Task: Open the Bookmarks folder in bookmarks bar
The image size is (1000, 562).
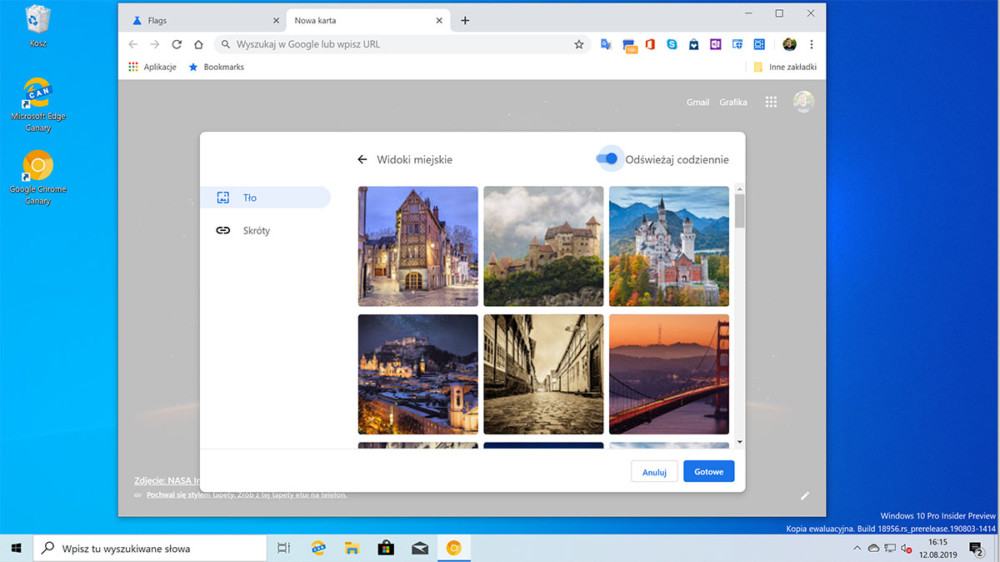Action: [216, 67]
